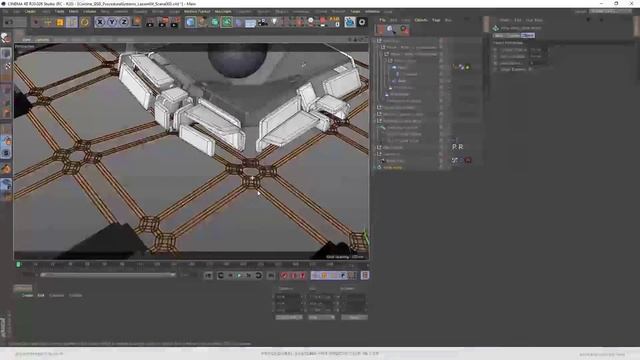Click the highlighted green generator icon
Image resolution: width=640 pixels, height=360 pixels.
click(x=227, y=22)
